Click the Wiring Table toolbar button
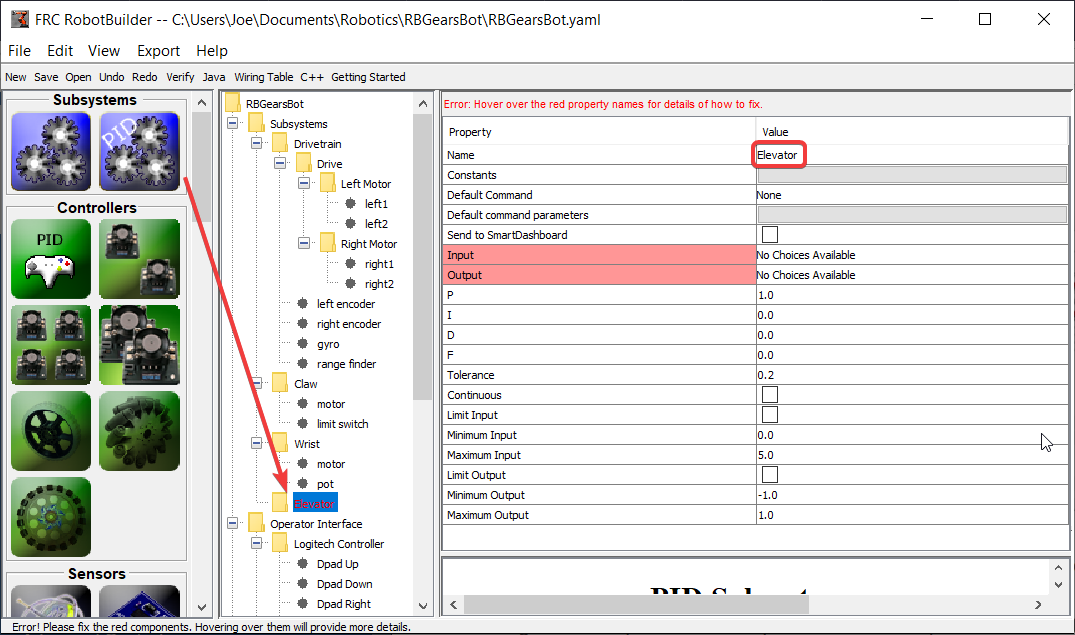Viewport: 1075px width, 635px height. (264, 77)
